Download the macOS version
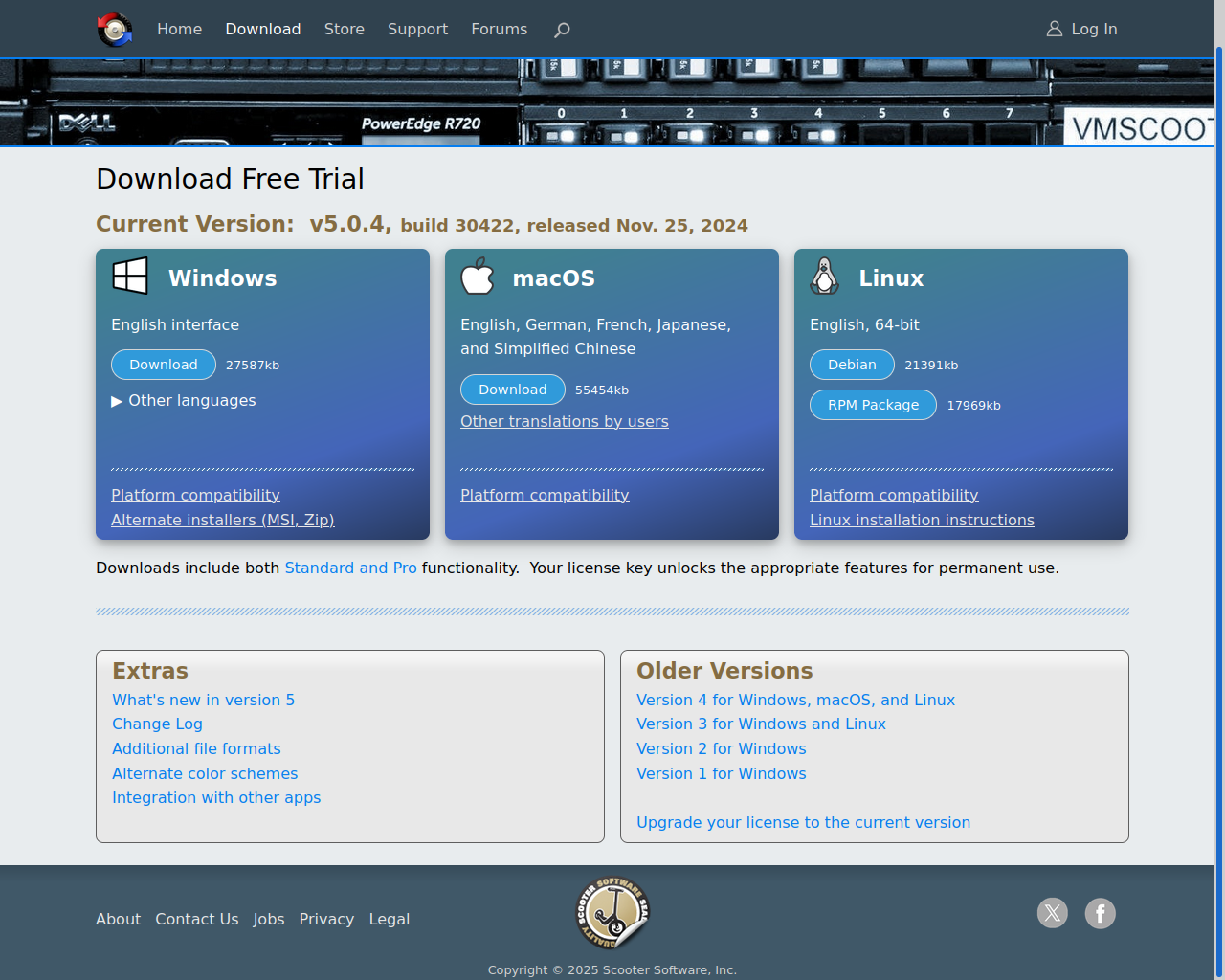This screenshot has height=980, width=1225. (513, 390)
